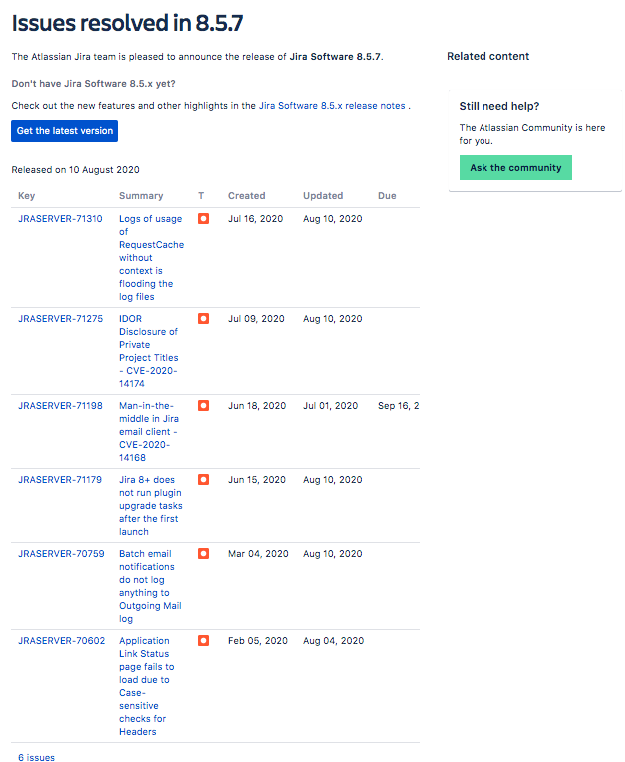Open Jira 8+ plugin upgrade tasks summary
The image size is (625, 762).
(151, 505)
